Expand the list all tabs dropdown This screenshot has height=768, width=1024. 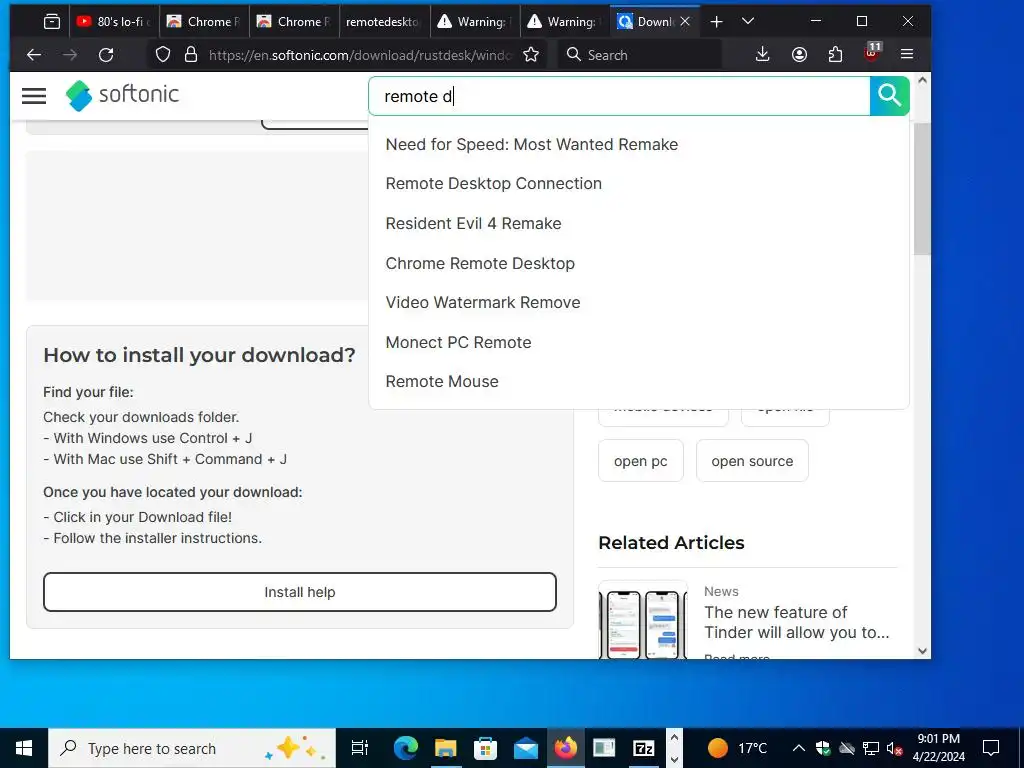[x=748, y=22]
